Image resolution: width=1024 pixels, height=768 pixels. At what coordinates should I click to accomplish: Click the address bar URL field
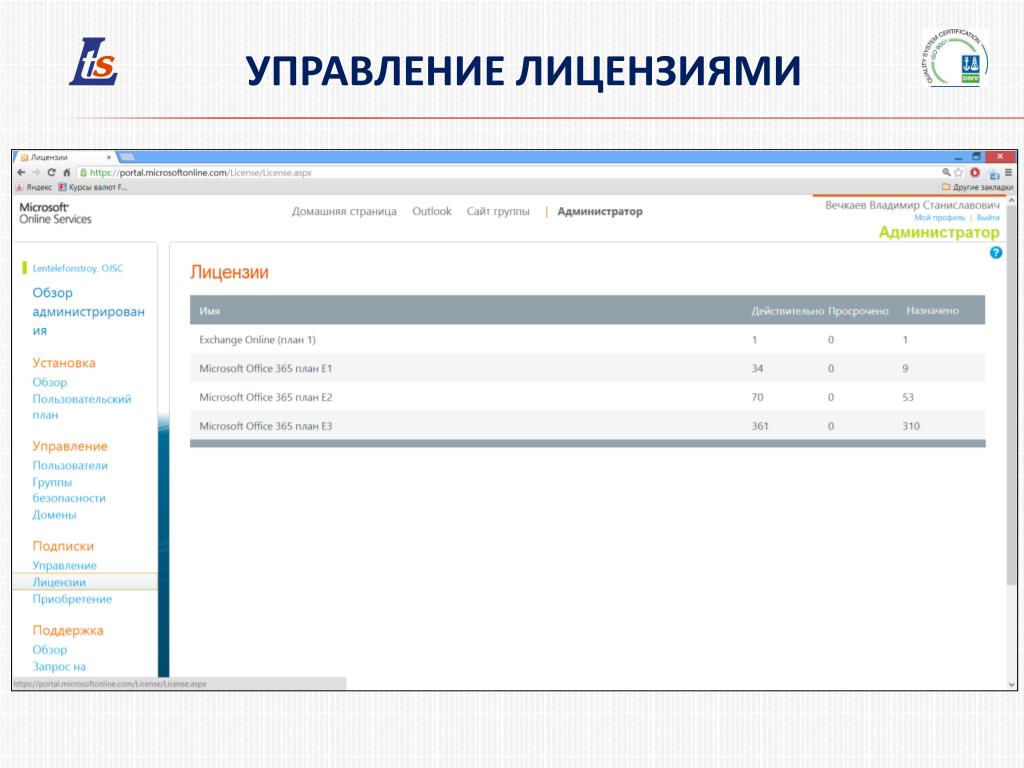pos(509,172)
